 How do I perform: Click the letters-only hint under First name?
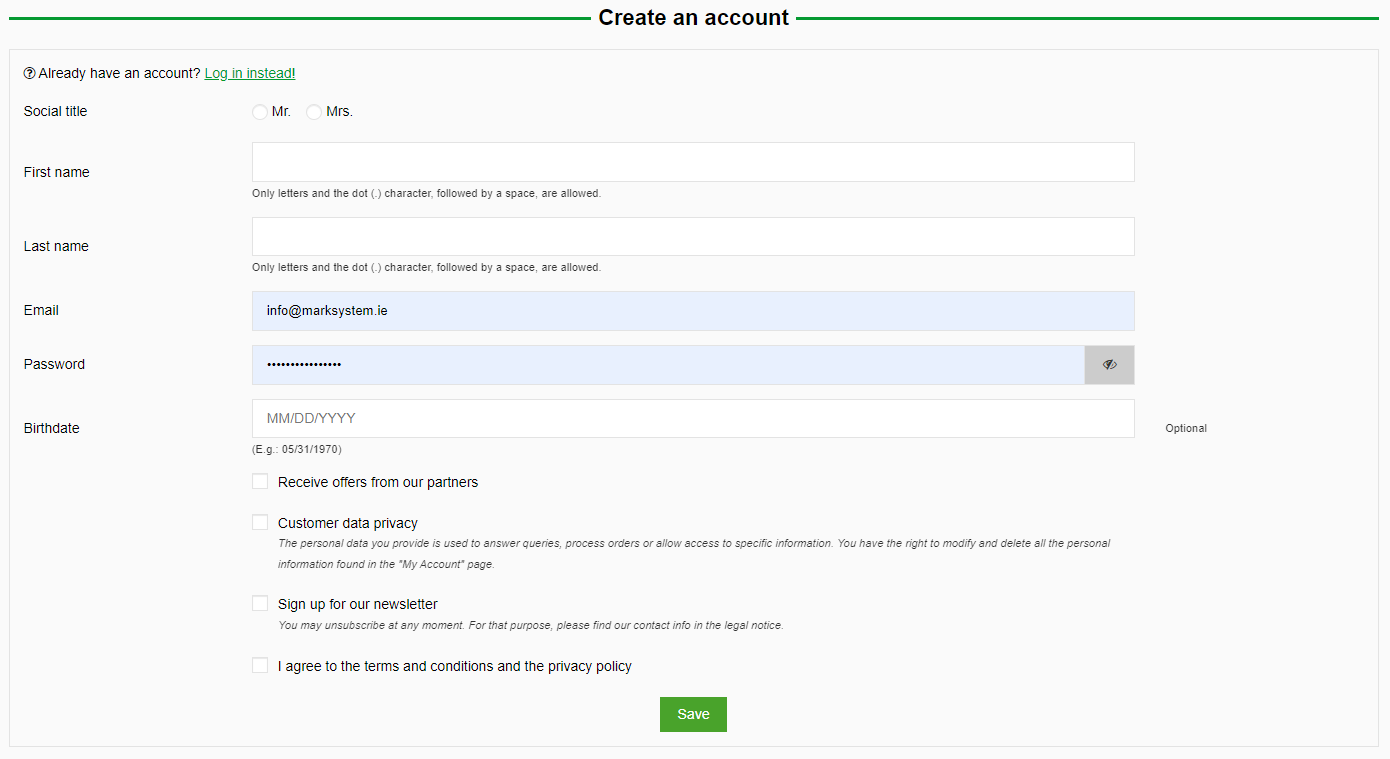[x=427, y=193]
